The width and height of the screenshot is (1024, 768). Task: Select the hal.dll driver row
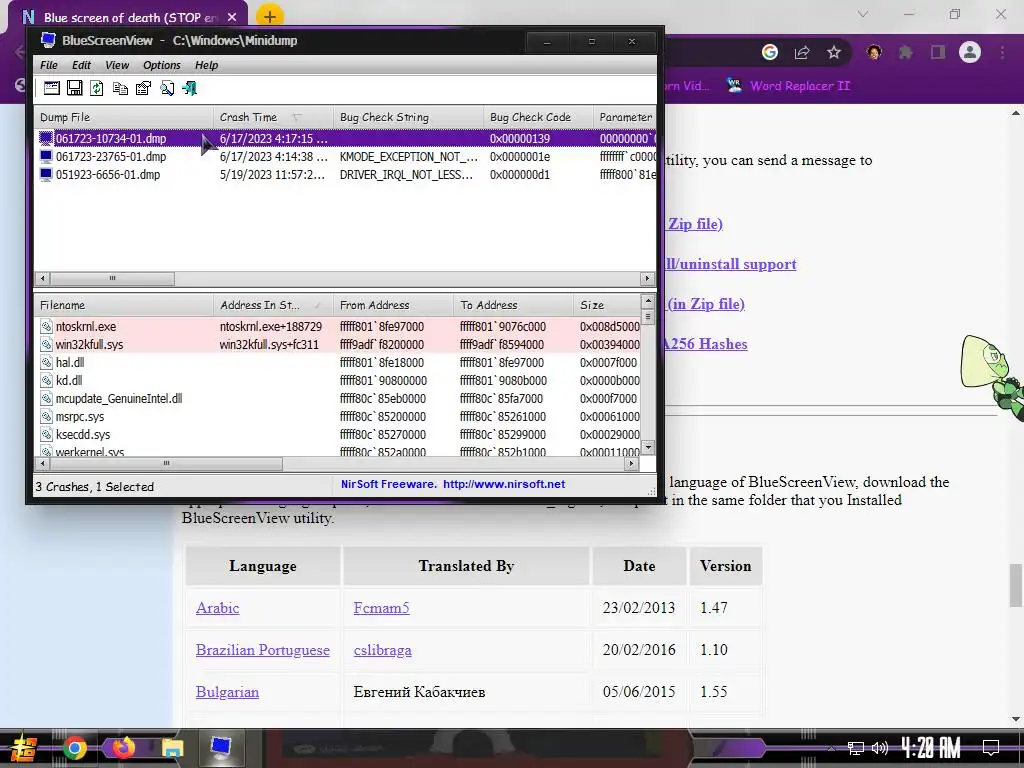pyautogui.click(x=338, y=362)
